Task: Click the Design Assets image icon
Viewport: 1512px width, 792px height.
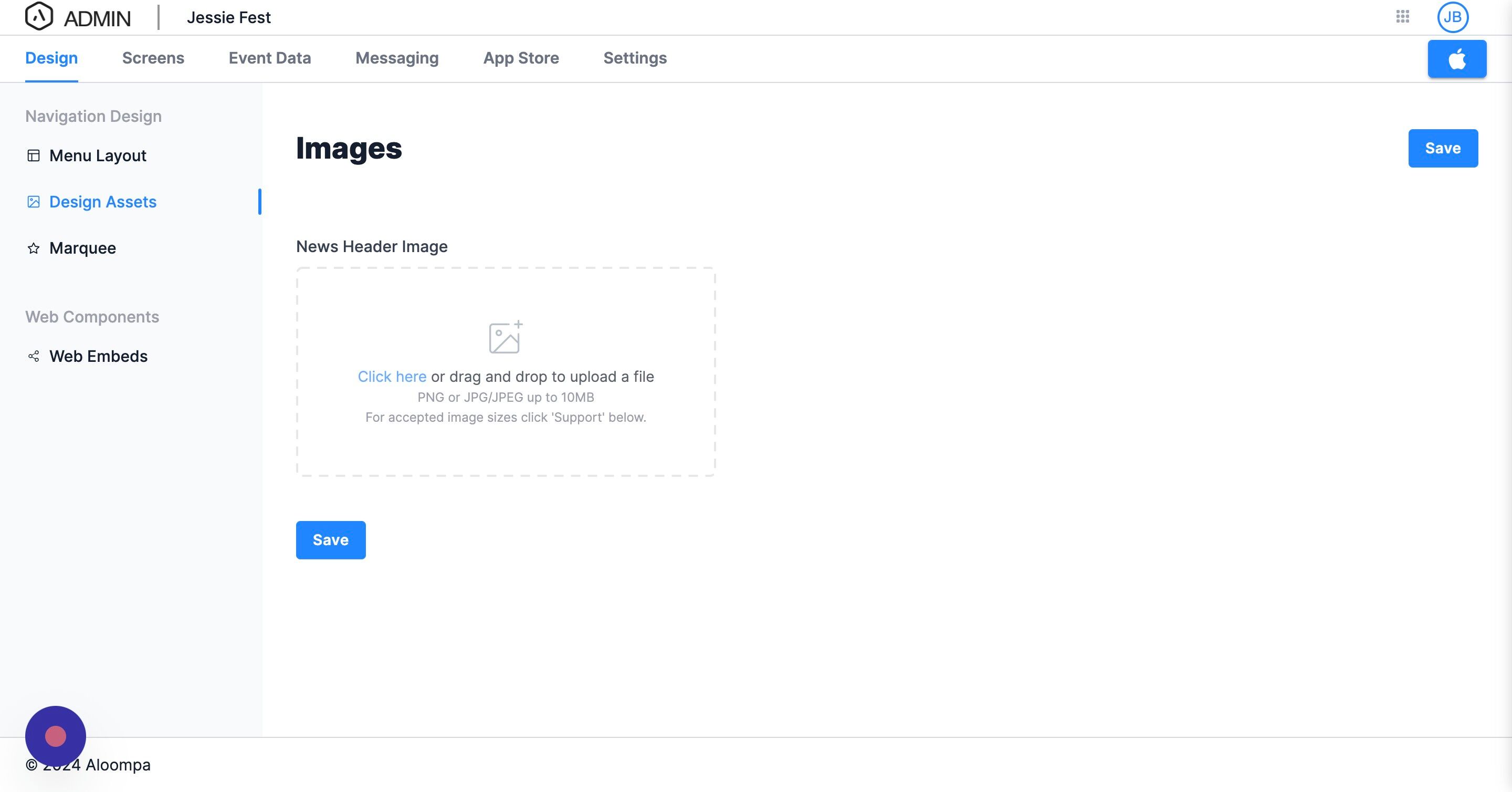Action: tap(34, 202)
